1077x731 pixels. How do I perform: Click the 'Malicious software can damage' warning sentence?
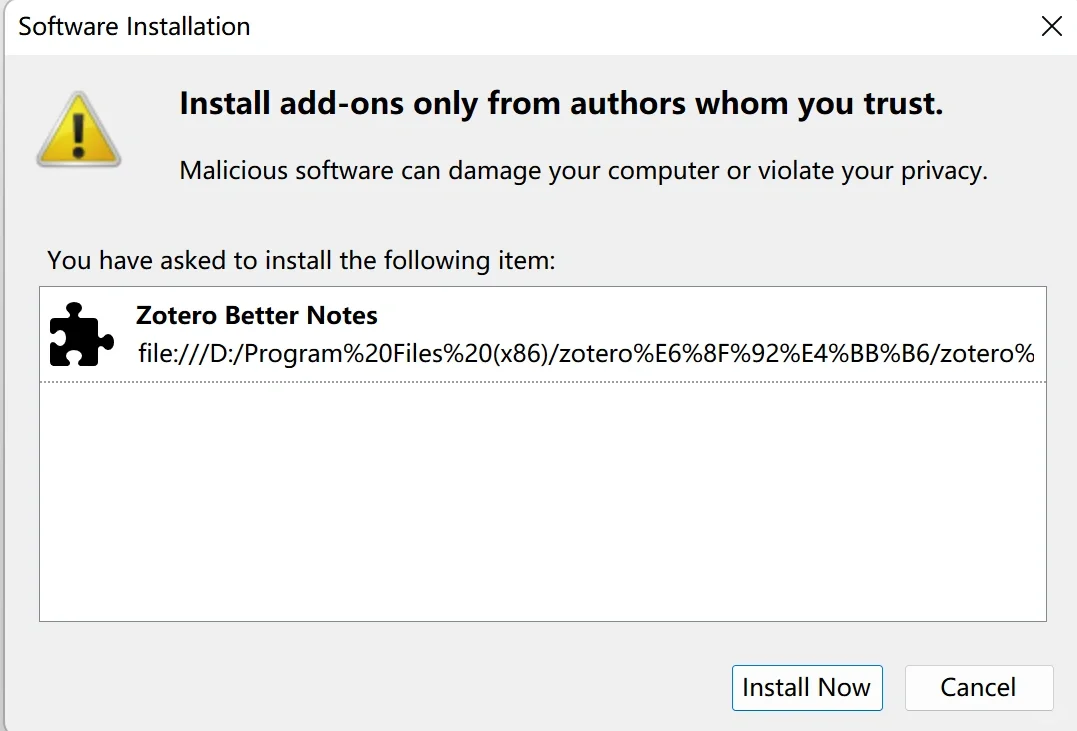[583, 171]
